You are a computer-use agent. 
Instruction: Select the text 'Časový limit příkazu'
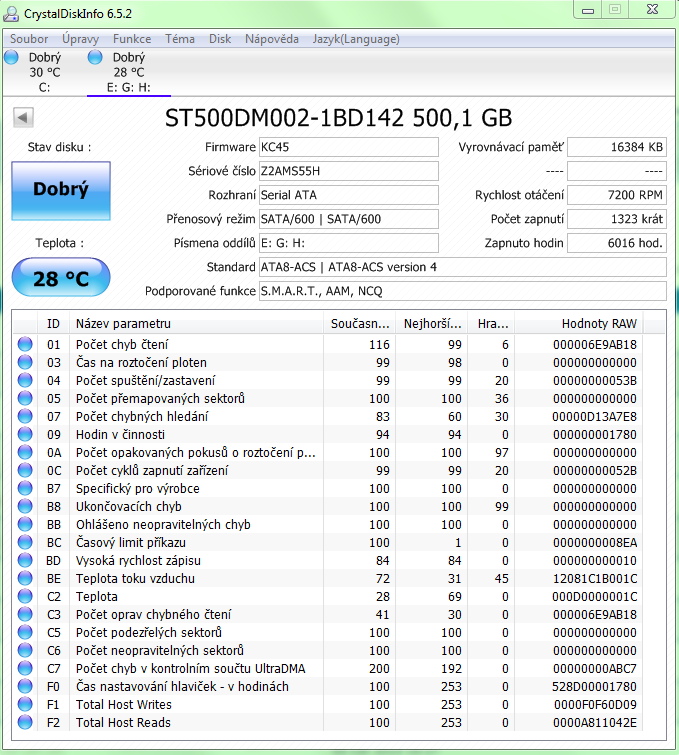point(131,543)
